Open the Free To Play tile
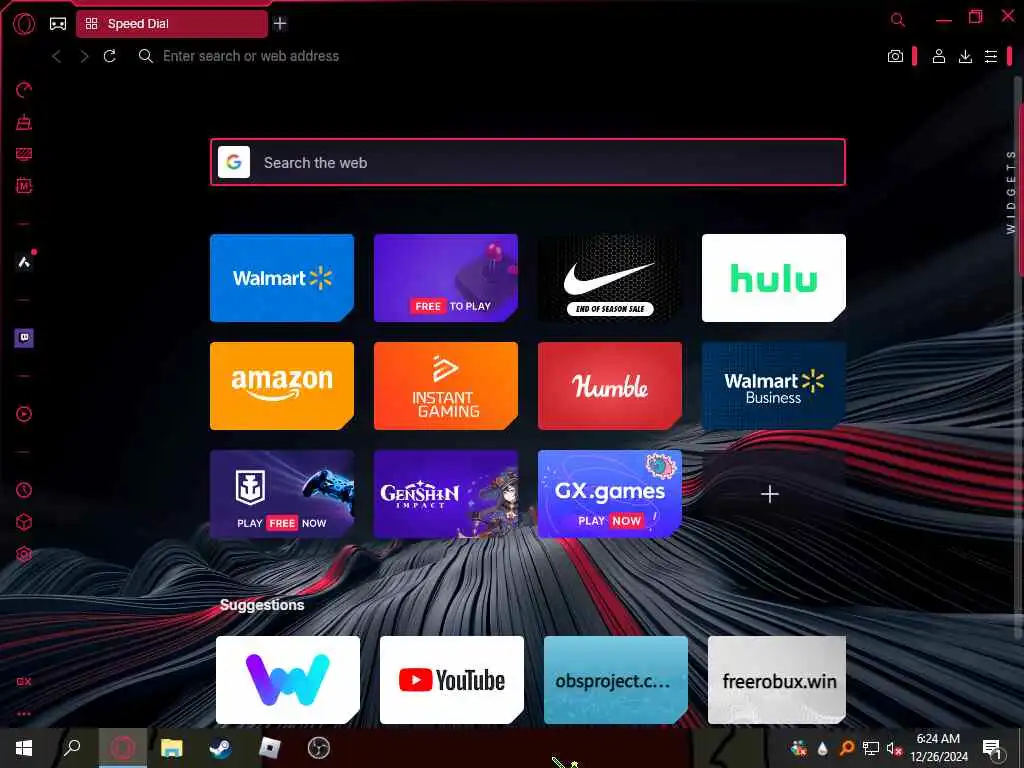The width and height of the screenshot is (1024, 768). pos(446,278)
